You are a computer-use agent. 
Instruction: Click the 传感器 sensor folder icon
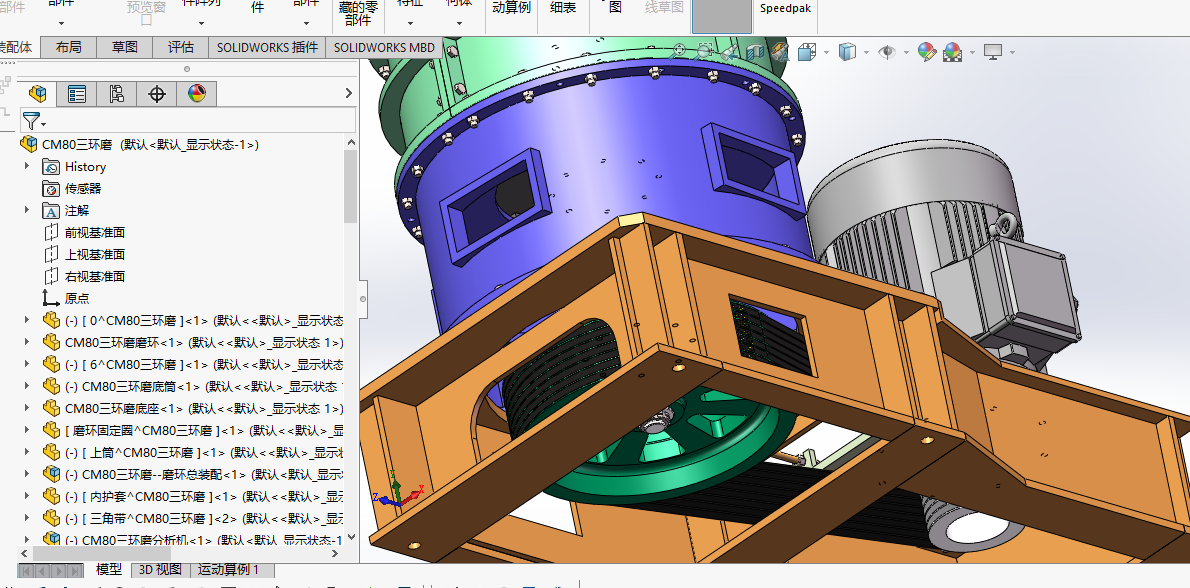coord(51,188)
